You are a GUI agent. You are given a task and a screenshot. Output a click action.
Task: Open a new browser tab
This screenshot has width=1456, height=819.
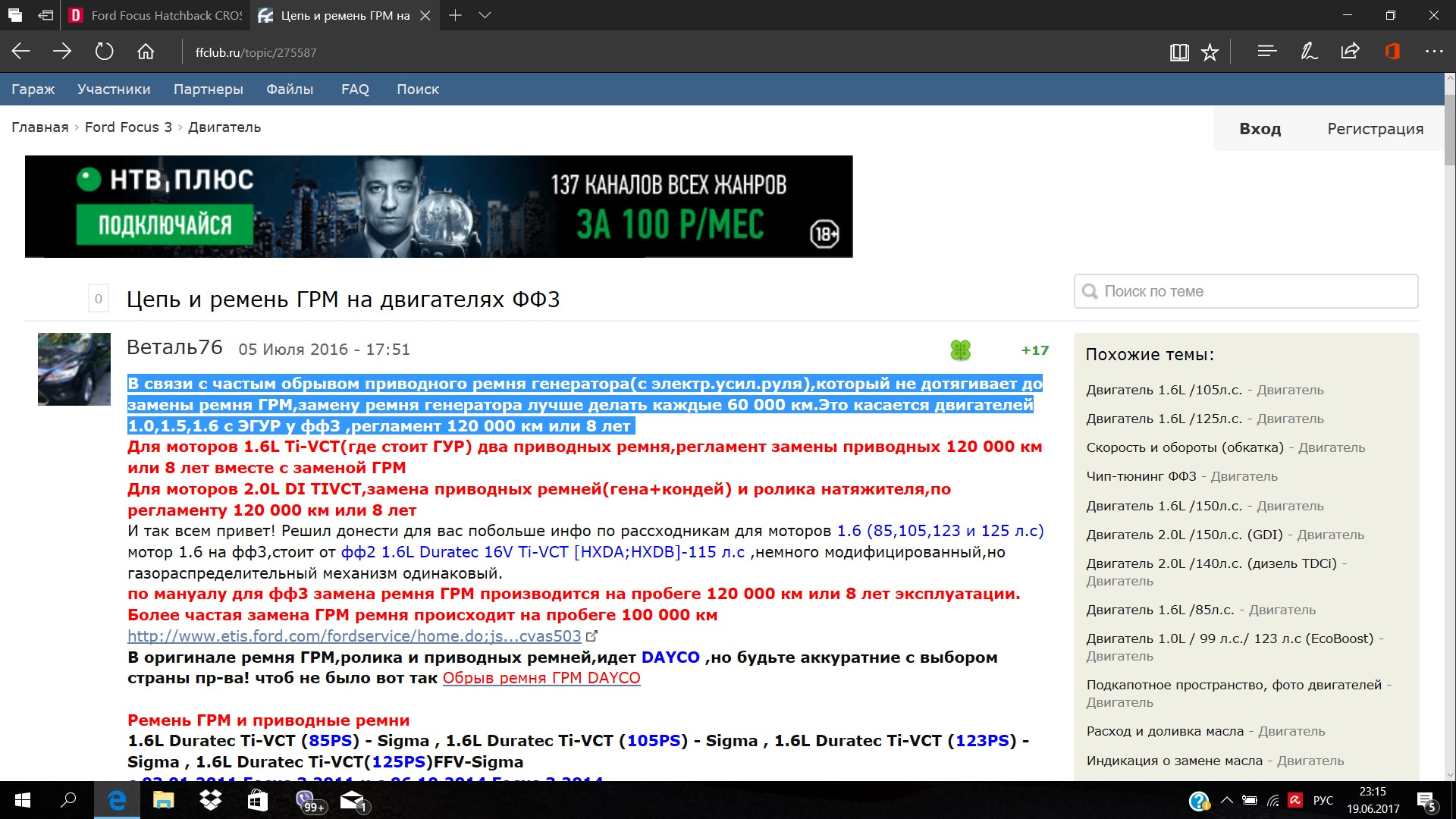(455, 15)
